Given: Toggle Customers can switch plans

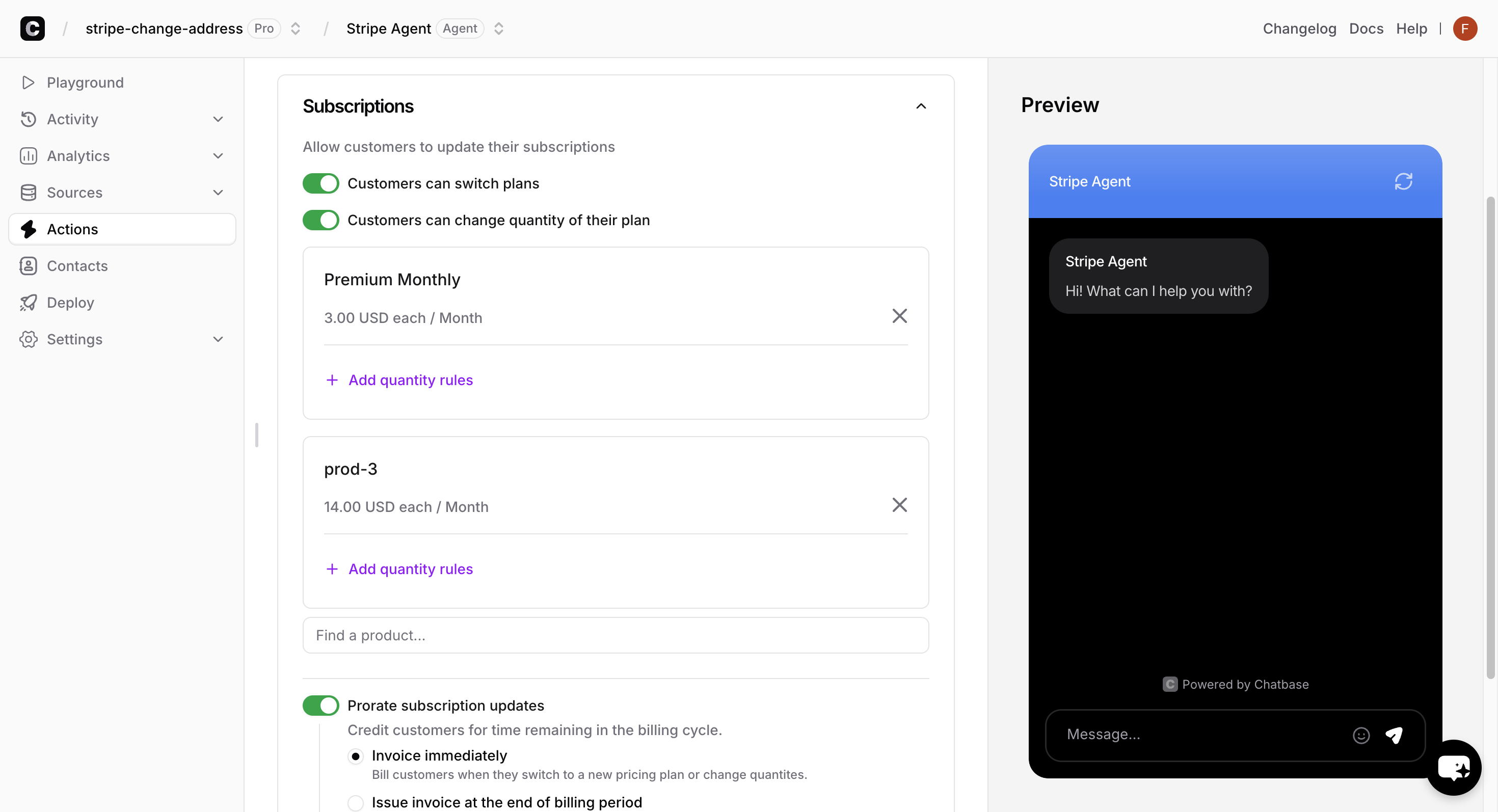Looking at the screenshot, I should click(x=320, y=184).
